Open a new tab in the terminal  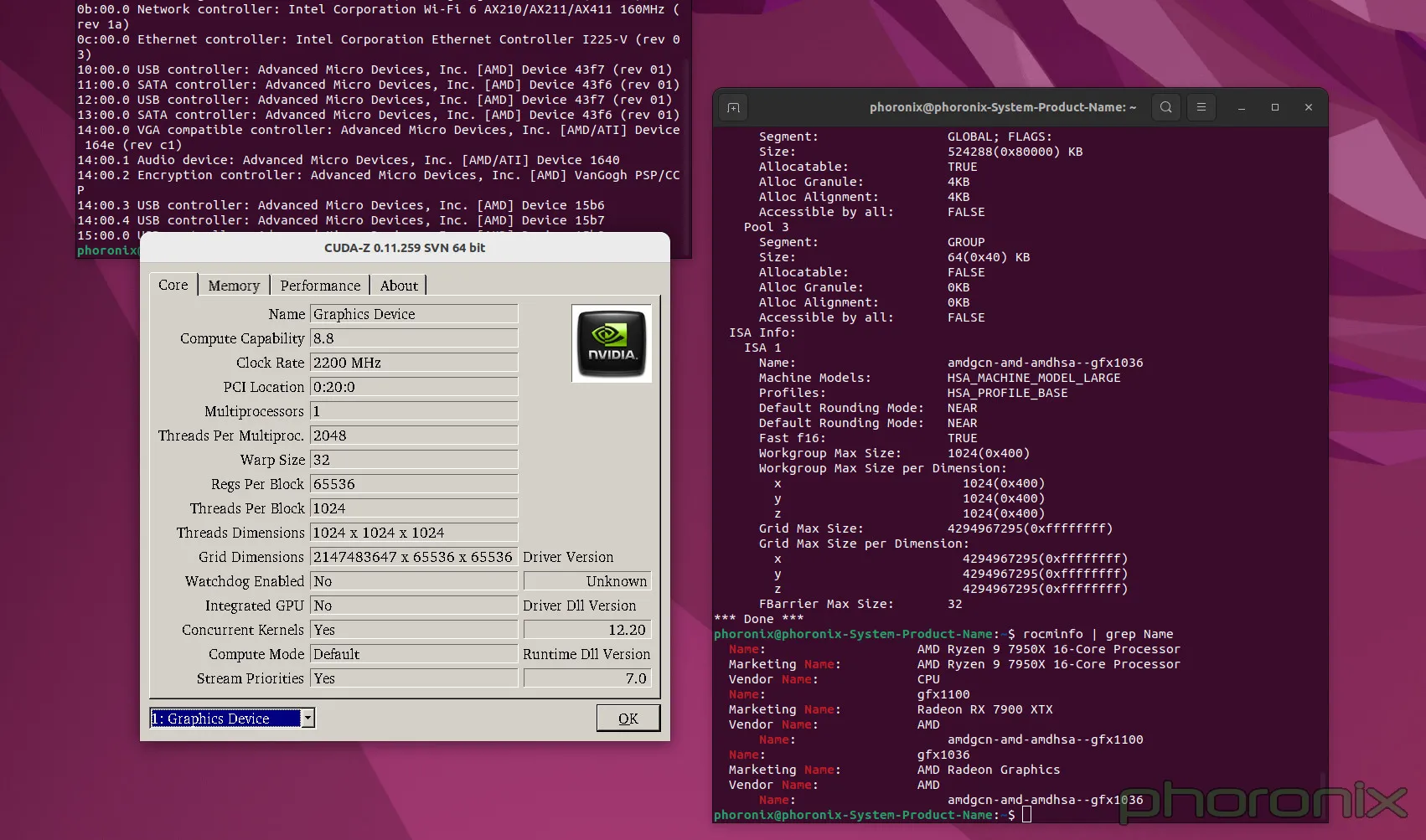[733, 107]
